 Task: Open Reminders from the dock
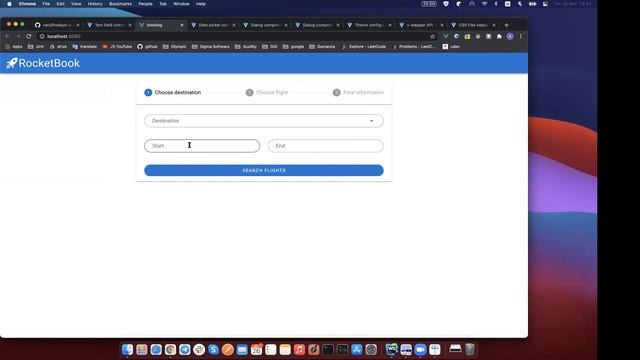(271, 350)
